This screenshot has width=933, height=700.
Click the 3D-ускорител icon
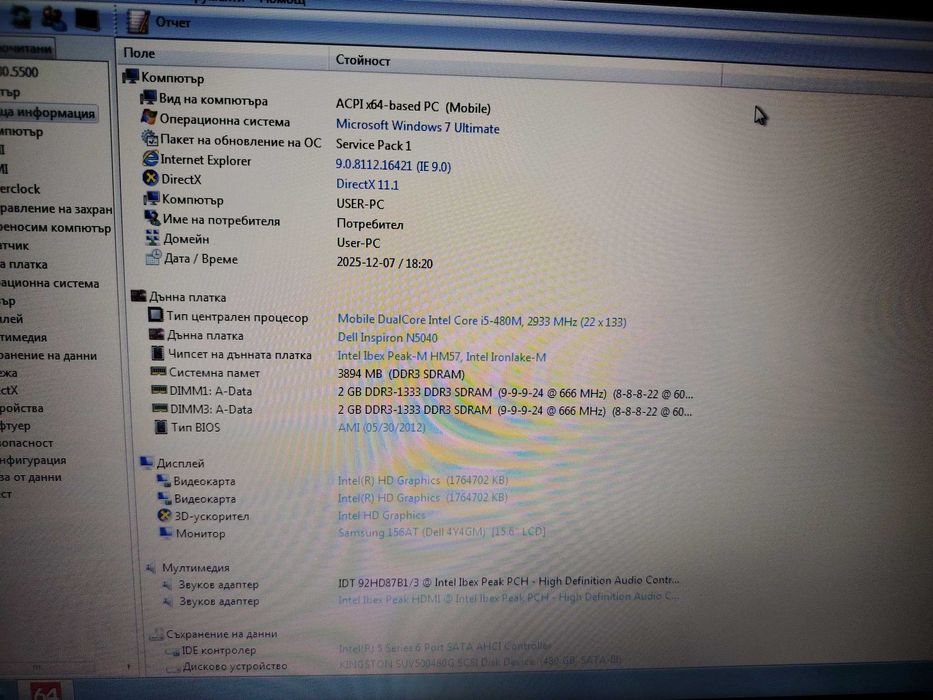click(164, 515)
